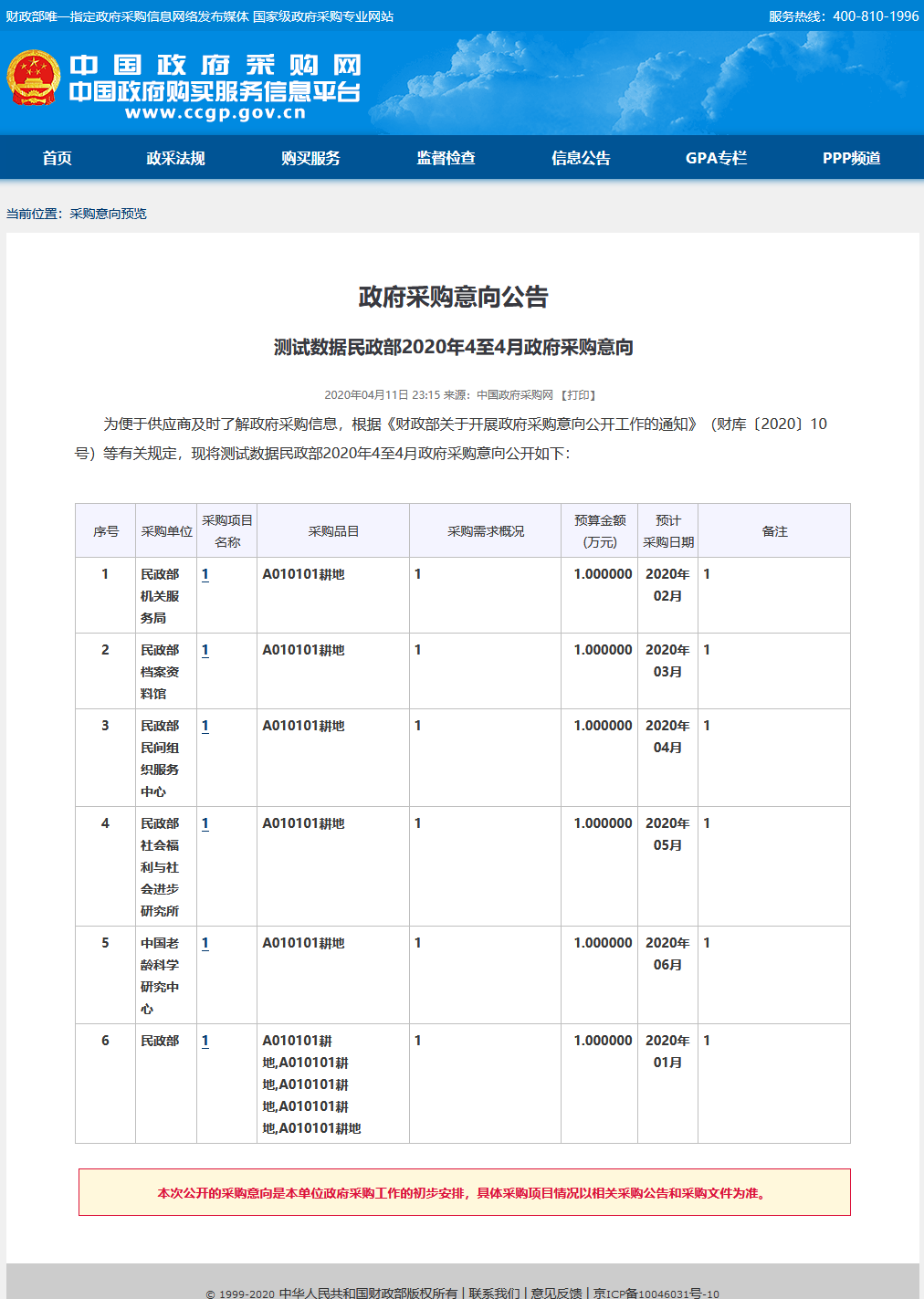Click the link in row 4 项目名称 column

click(206, 823)
